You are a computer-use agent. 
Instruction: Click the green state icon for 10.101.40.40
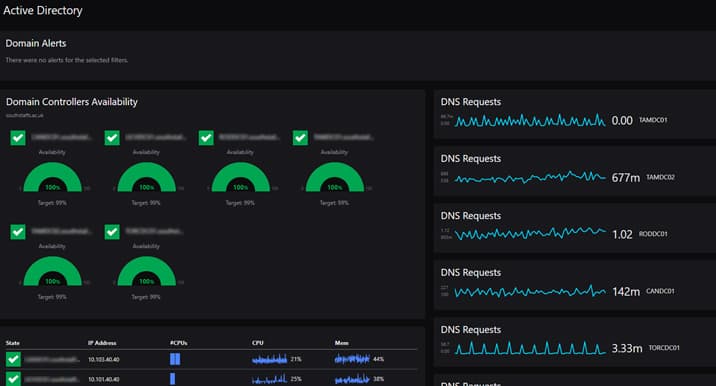[x=13, y=379]
